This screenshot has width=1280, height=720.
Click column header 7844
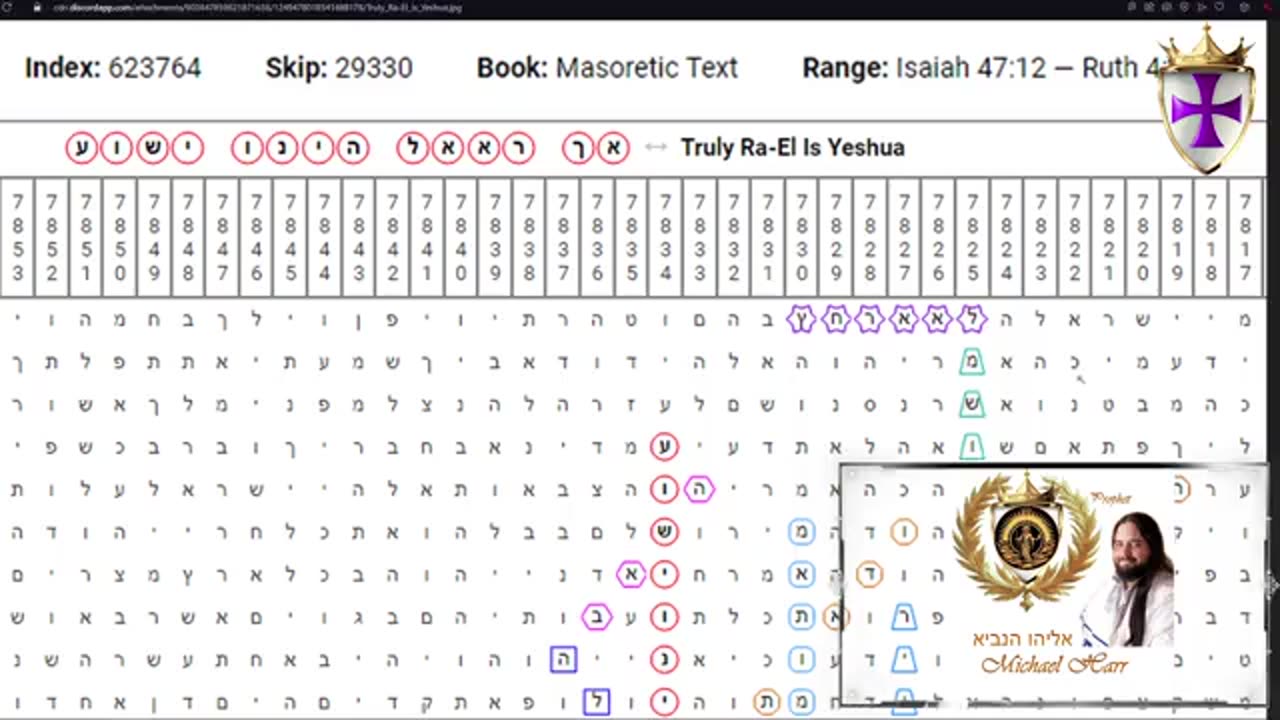(x=324, y=238)
